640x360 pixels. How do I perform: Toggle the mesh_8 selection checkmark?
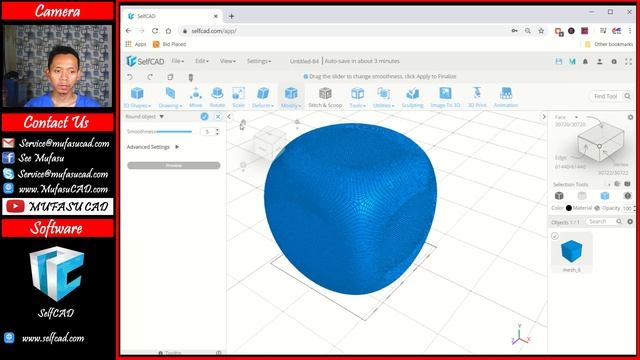[555, 236]
